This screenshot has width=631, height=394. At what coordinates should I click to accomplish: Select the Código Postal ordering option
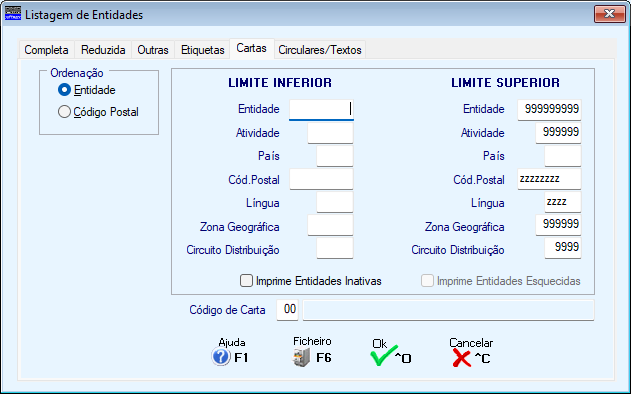(64, 112)
